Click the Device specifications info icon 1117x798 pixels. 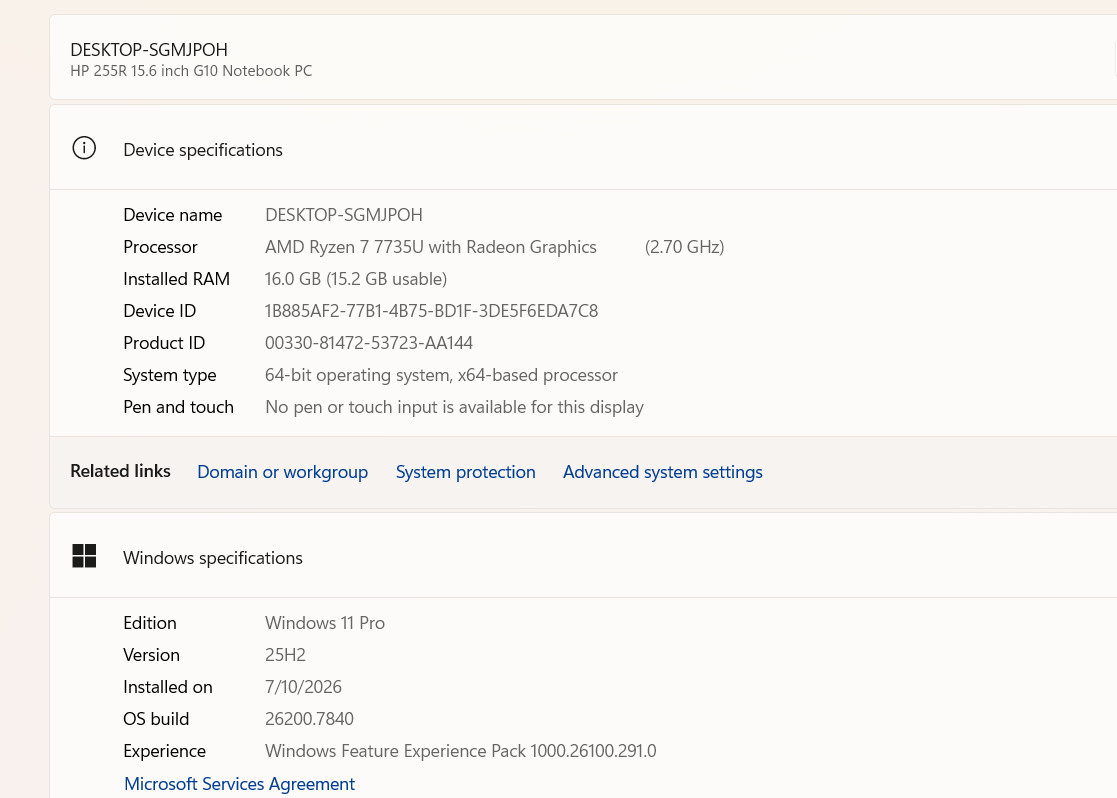(x=84, y=148)
